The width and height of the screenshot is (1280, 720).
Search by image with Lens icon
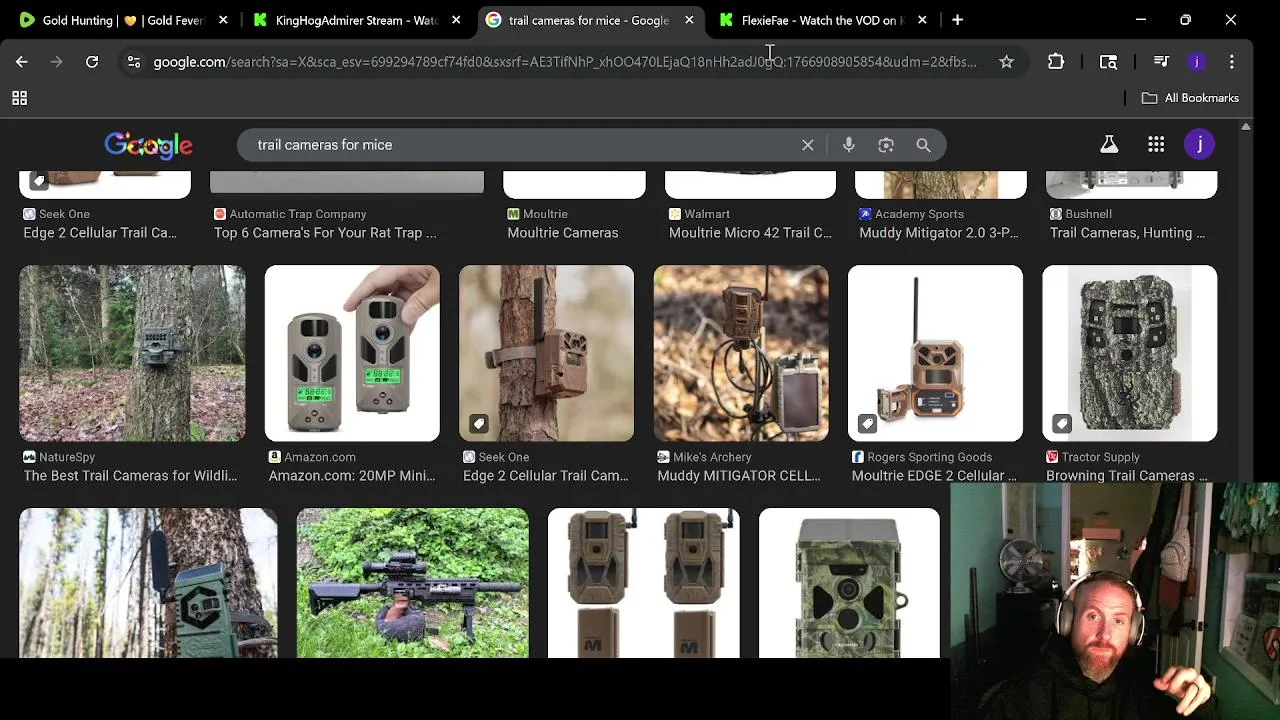(x=886, y=145)
